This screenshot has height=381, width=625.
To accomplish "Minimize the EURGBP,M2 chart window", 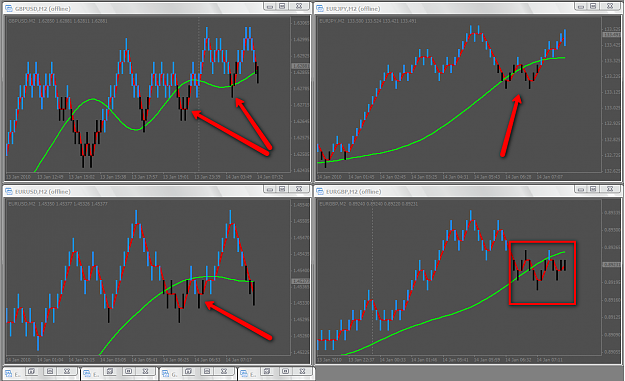I will coord(581,189).
